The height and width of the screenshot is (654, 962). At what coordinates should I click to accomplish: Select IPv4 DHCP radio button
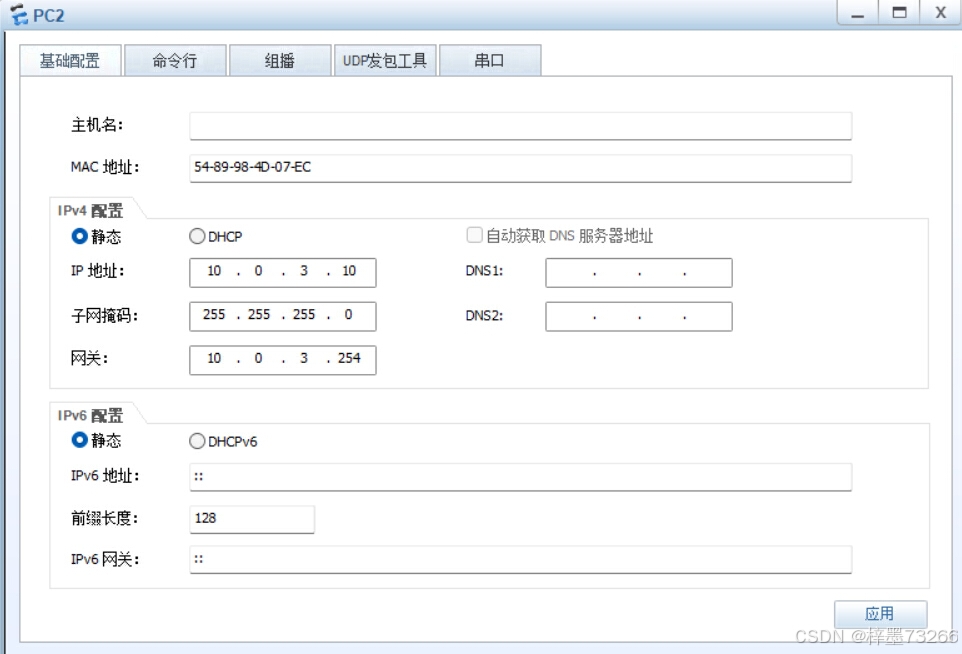click(x=197, y=236)
